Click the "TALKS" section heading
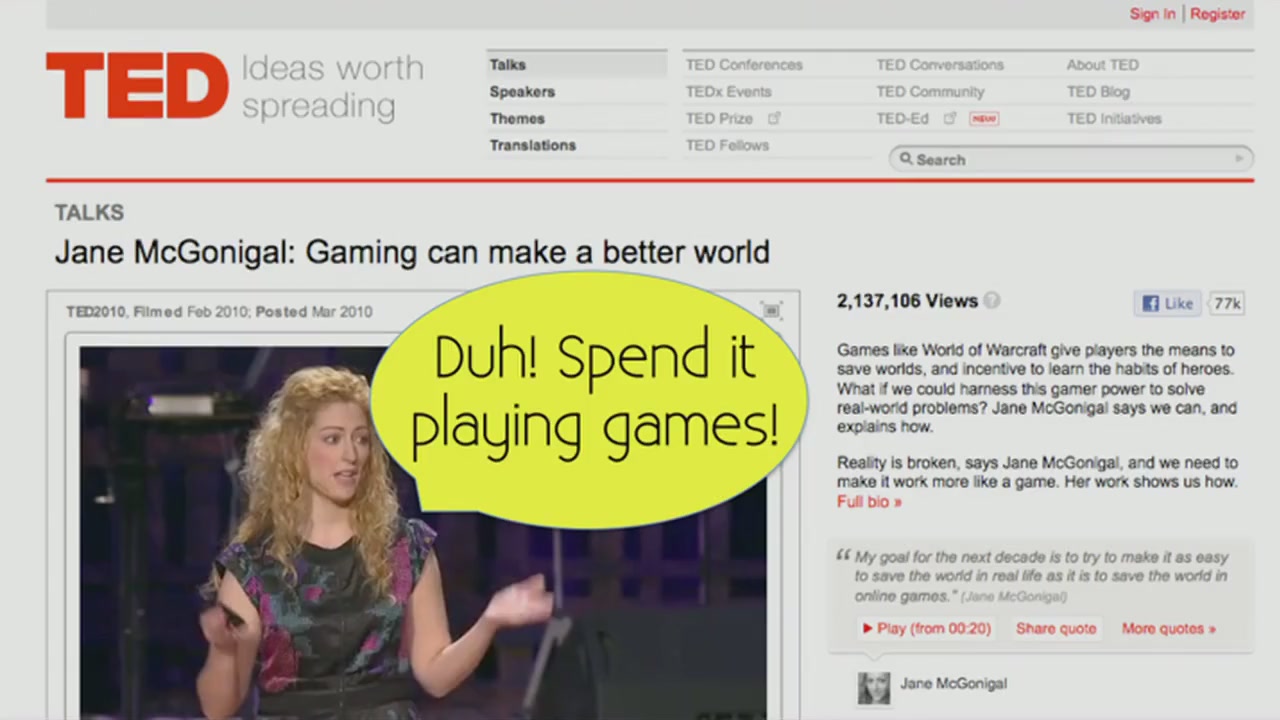 point(89,212)
